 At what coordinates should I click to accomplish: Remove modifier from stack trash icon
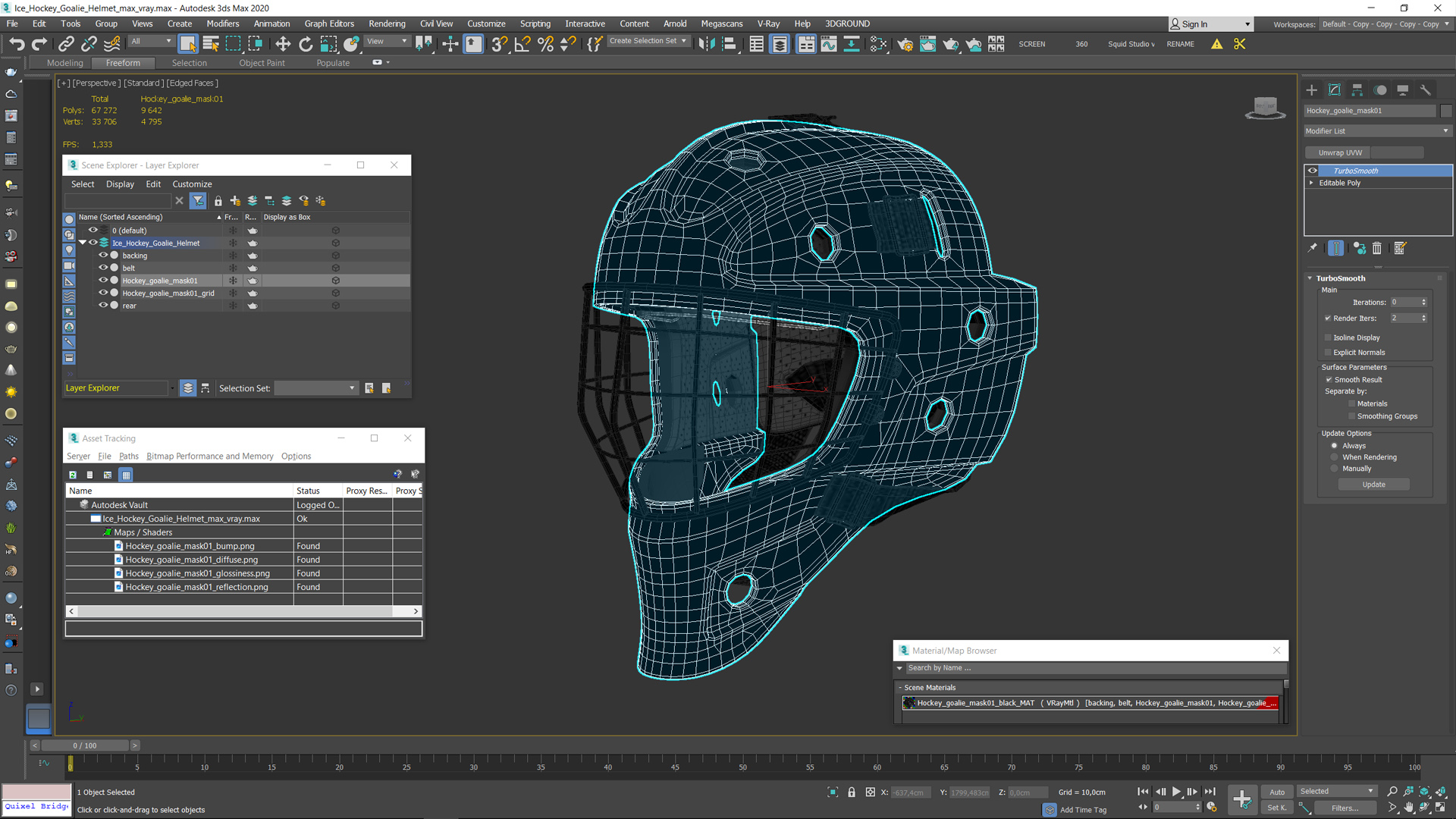(1377, 248)
